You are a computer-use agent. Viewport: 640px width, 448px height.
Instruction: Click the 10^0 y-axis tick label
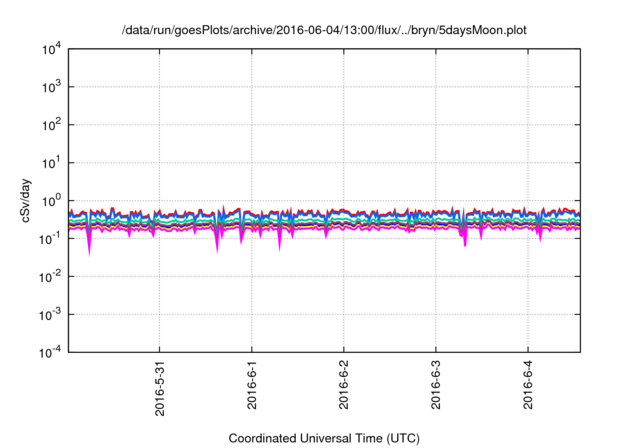[x=52, y=201]
